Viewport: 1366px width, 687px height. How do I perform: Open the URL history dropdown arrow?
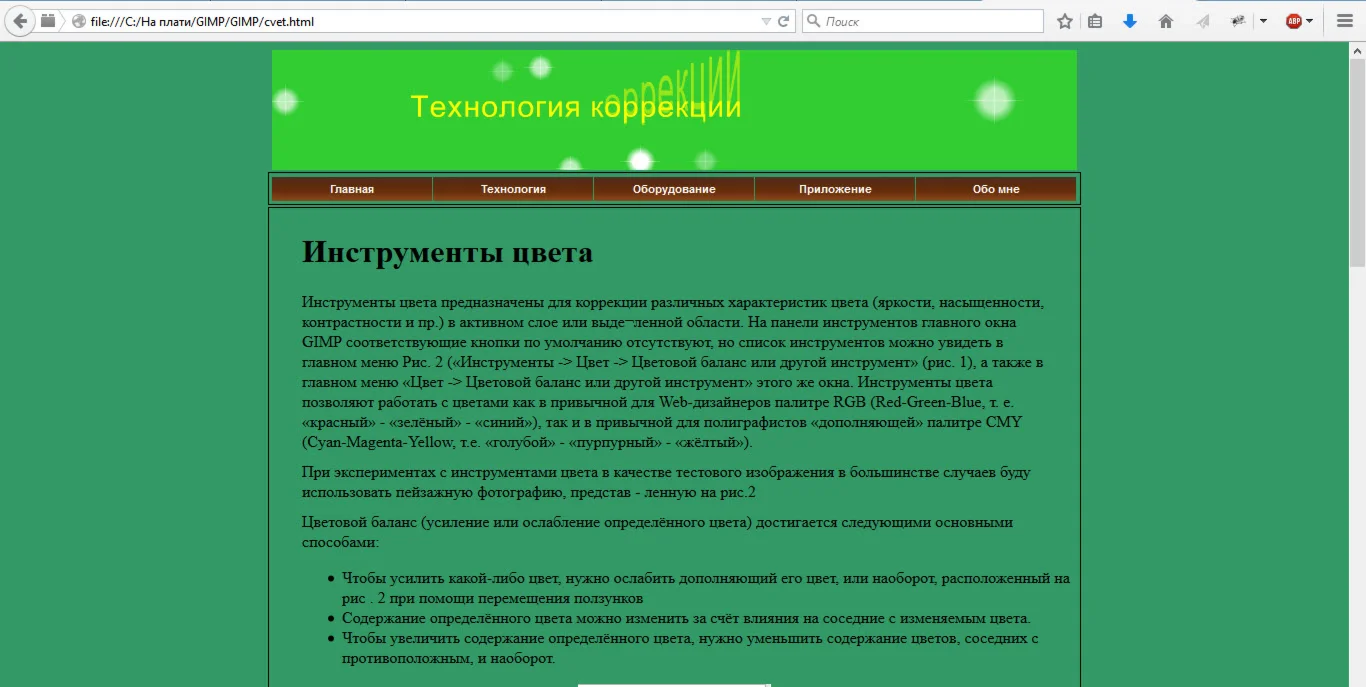[x=766, y=21]
